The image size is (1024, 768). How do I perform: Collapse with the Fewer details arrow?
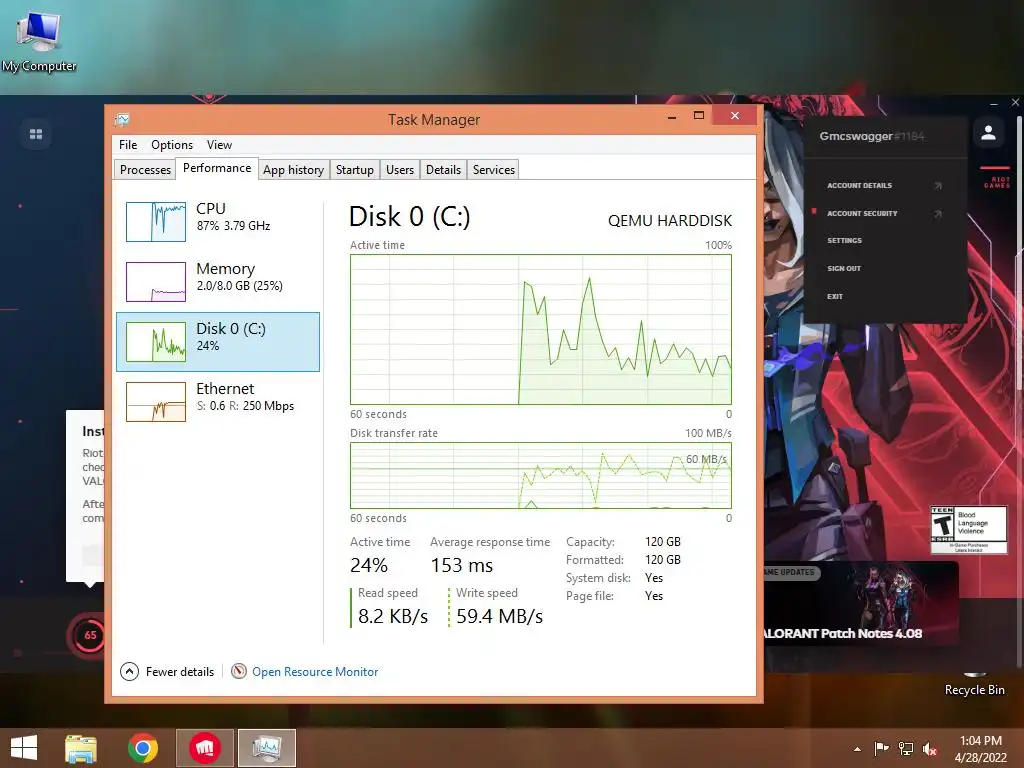[129, 671]
